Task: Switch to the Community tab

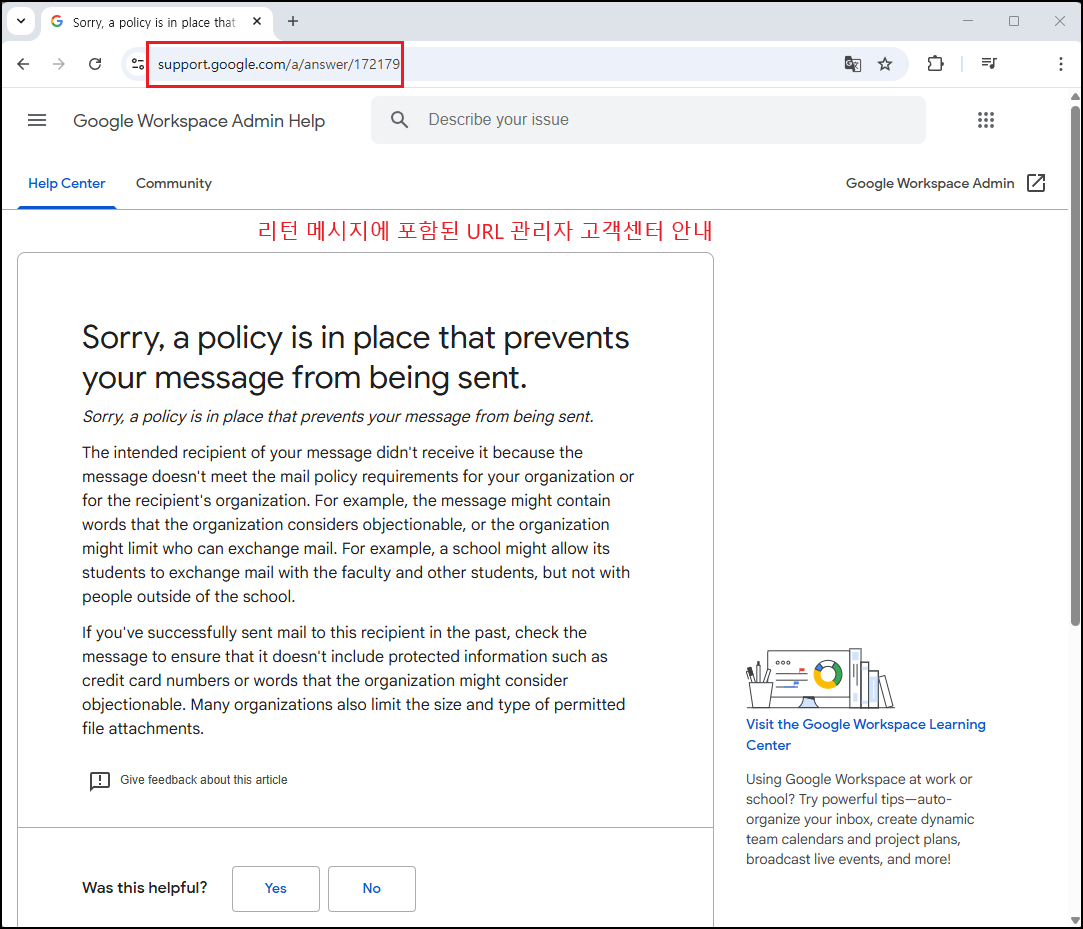Action: click(x=173, y=184)
